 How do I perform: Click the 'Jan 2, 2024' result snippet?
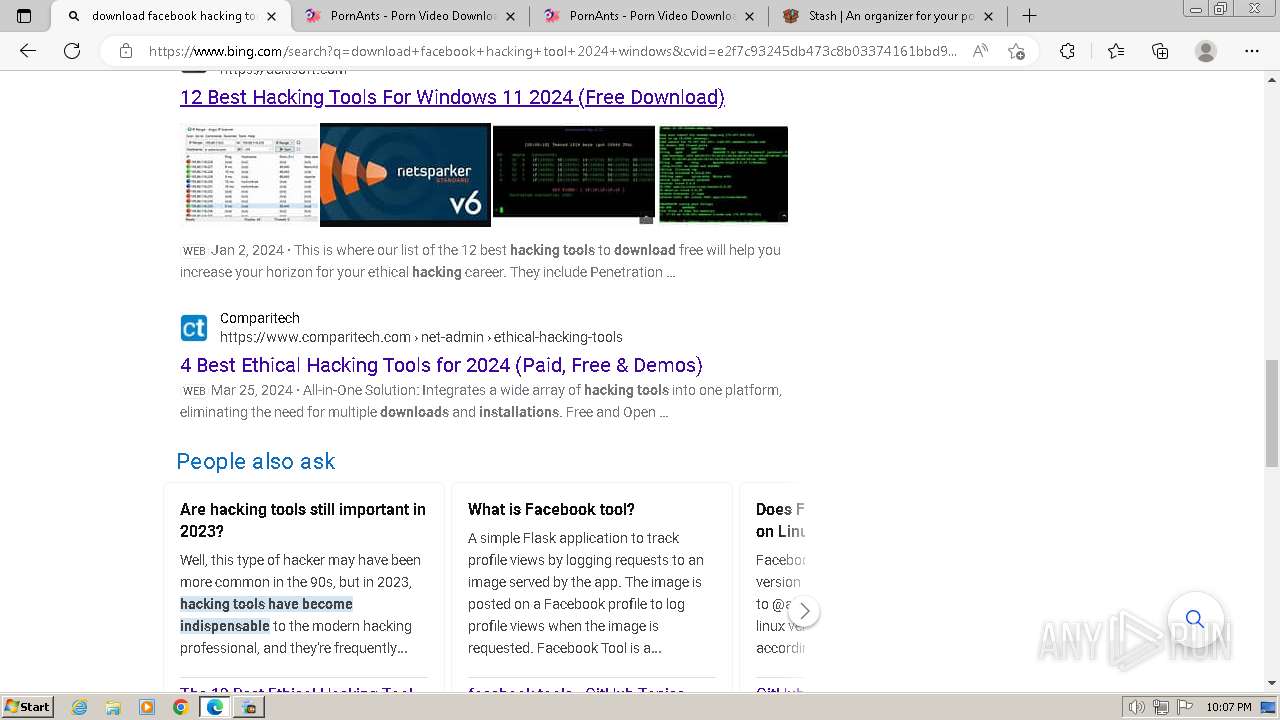(481, 261)
